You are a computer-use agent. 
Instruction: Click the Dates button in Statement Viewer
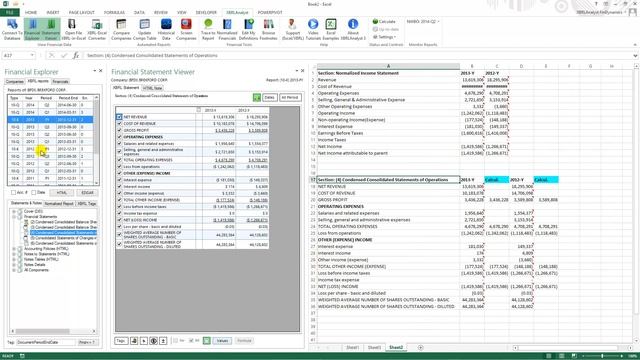coord(269,98)
